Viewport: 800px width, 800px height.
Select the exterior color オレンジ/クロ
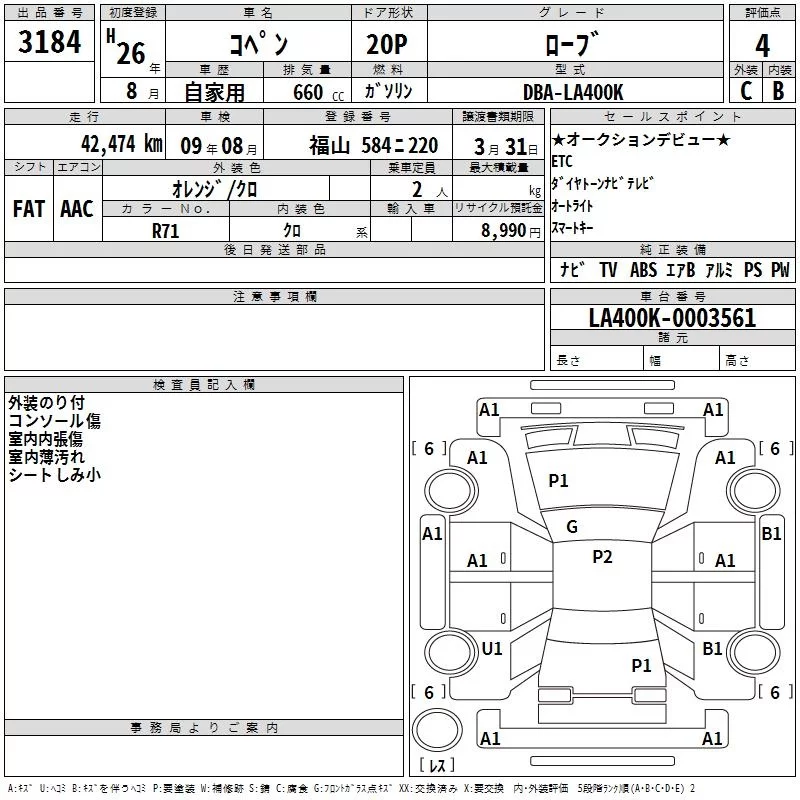point(215,189)
